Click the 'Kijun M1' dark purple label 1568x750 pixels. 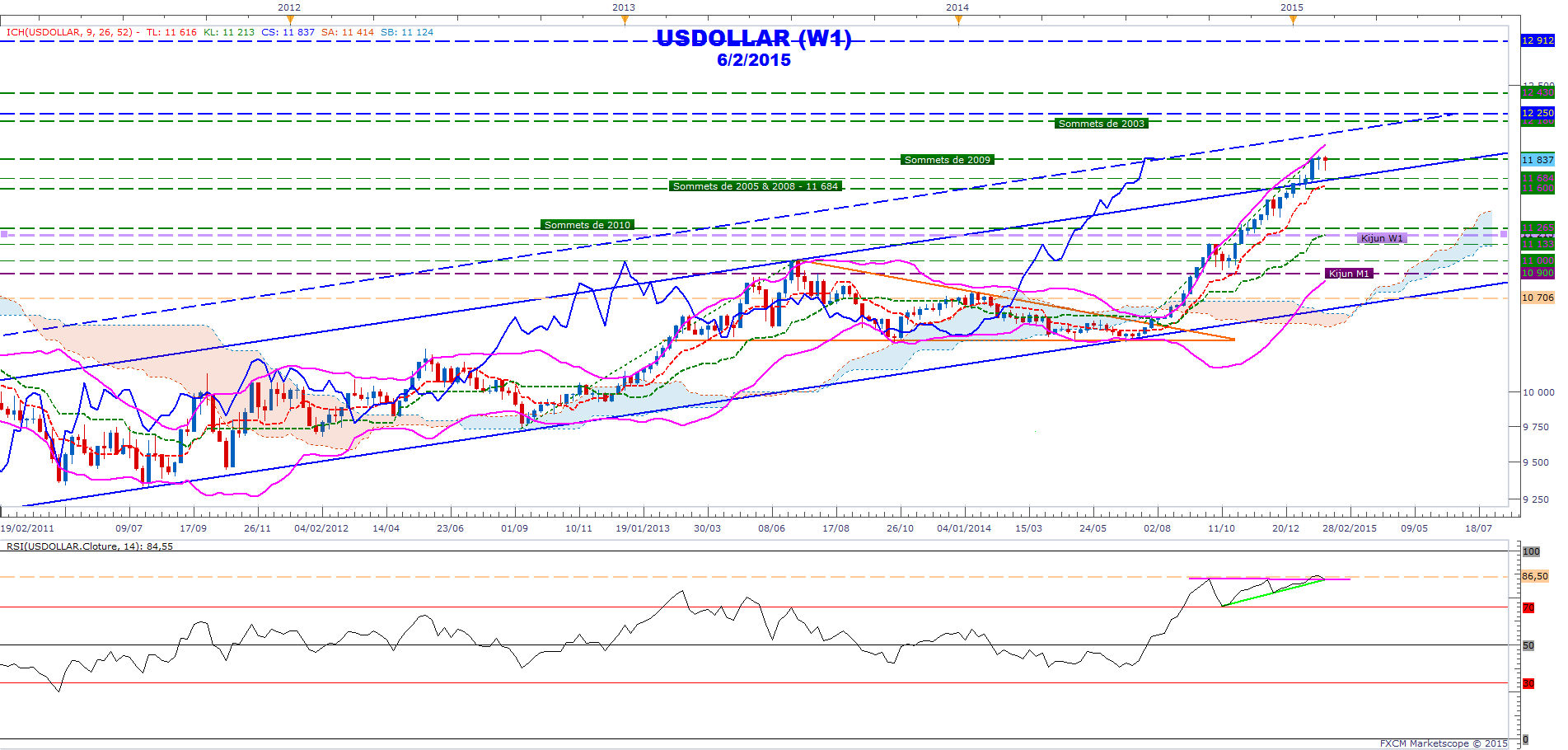pyautogui.click(x=1348, y=274)
